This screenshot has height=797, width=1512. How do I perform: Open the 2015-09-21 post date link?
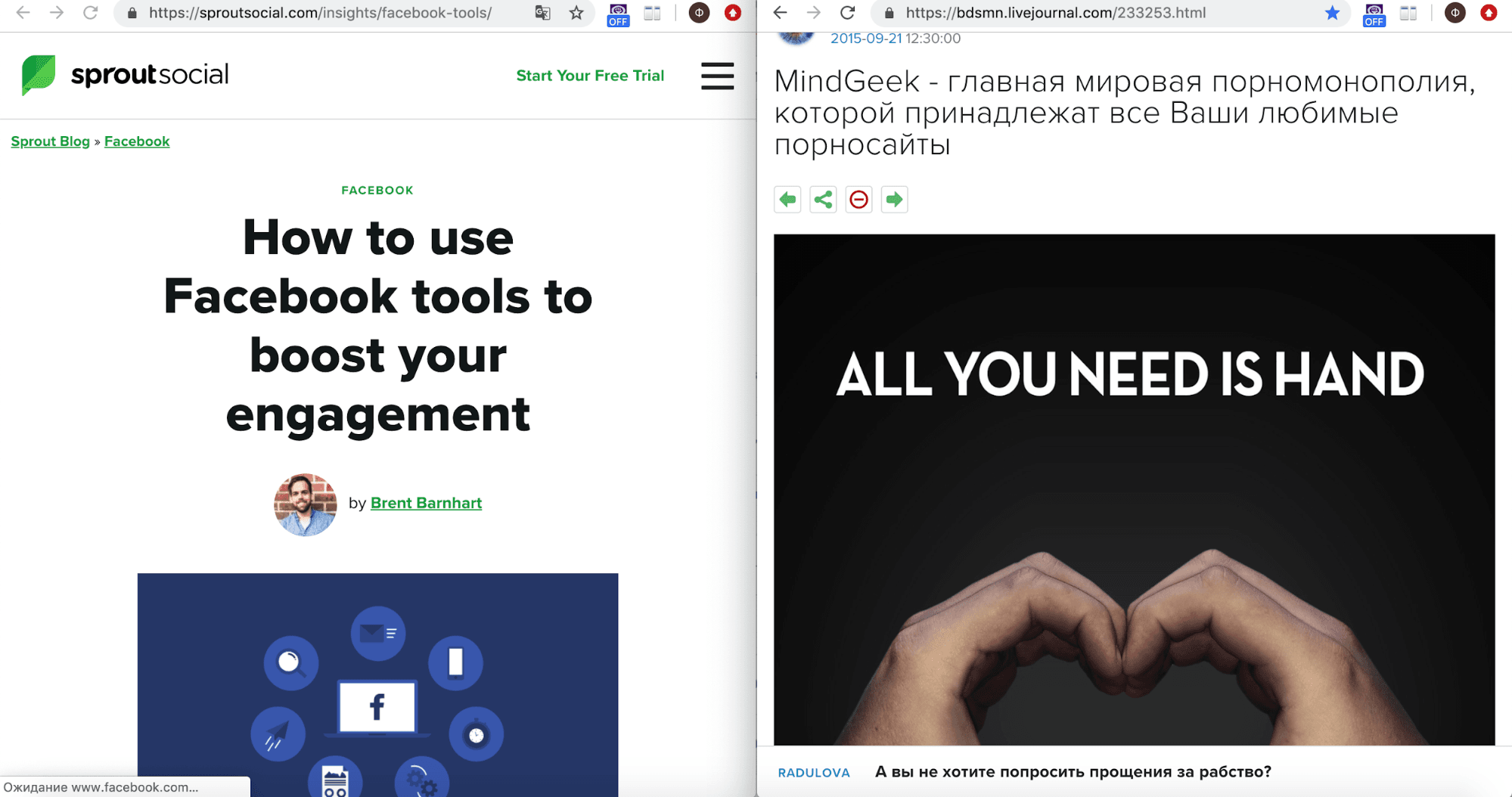866,39
